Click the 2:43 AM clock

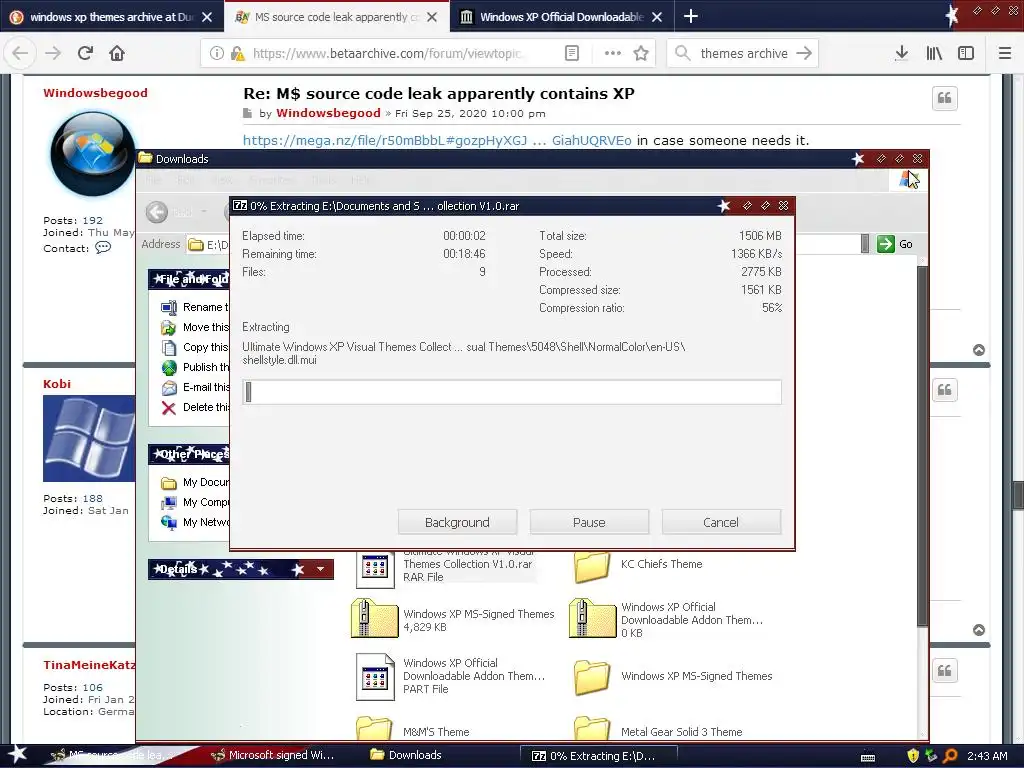point(987,756)
